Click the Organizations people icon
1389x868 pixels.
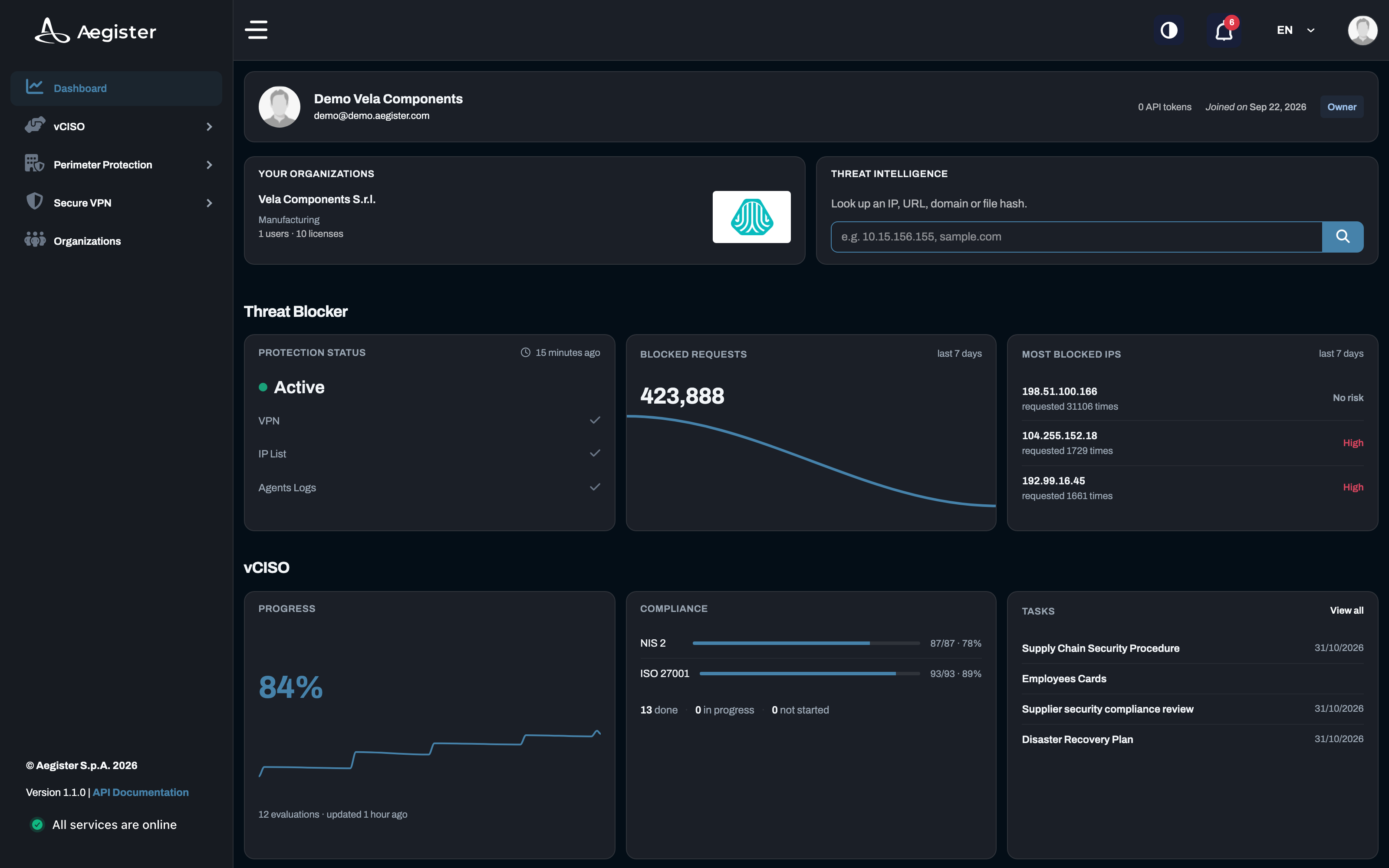pyautogui.click(x=34, y=240)
